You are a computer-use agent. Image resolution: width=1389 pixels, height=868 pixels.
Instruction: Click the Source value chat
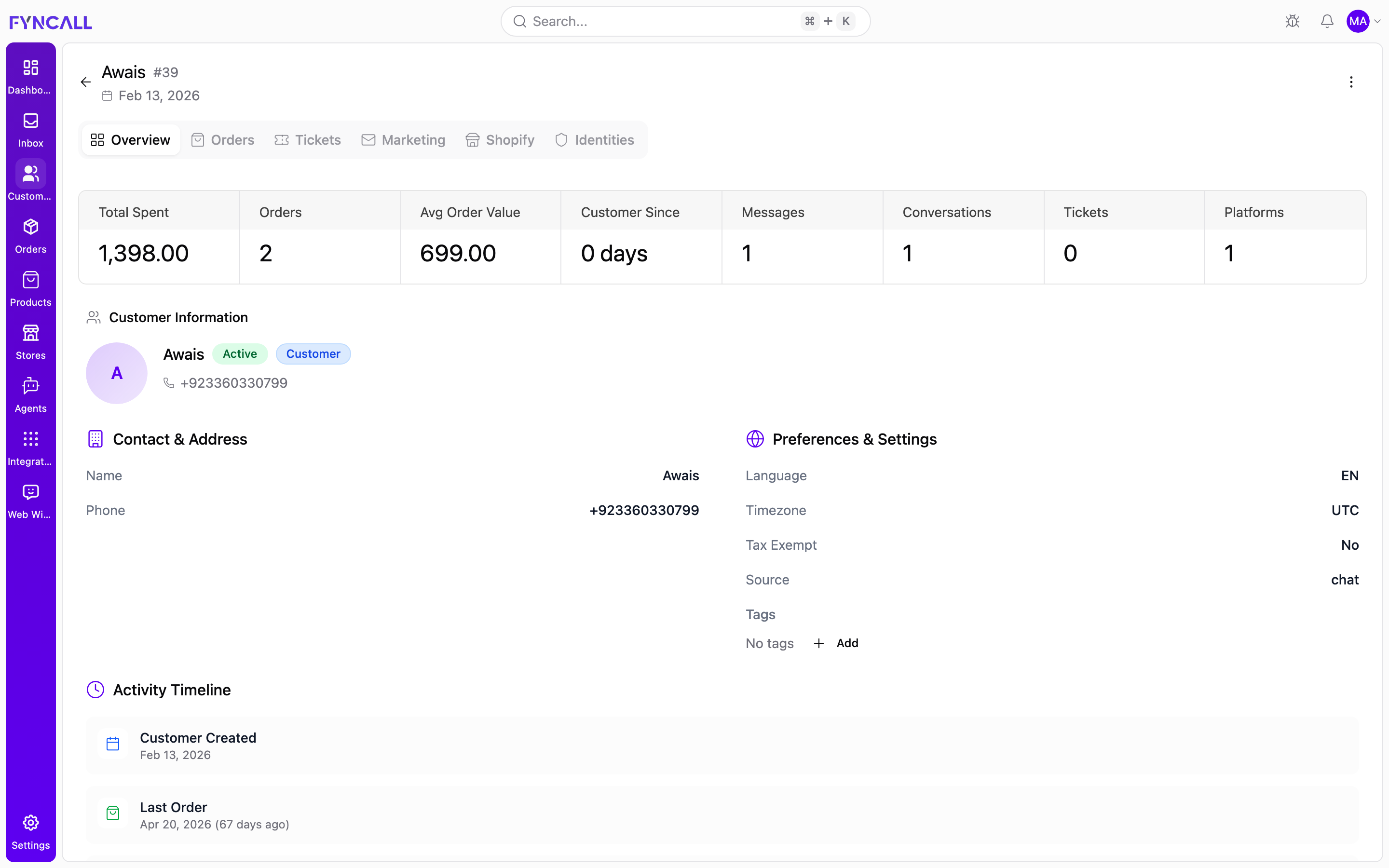tap(1345, 580)
